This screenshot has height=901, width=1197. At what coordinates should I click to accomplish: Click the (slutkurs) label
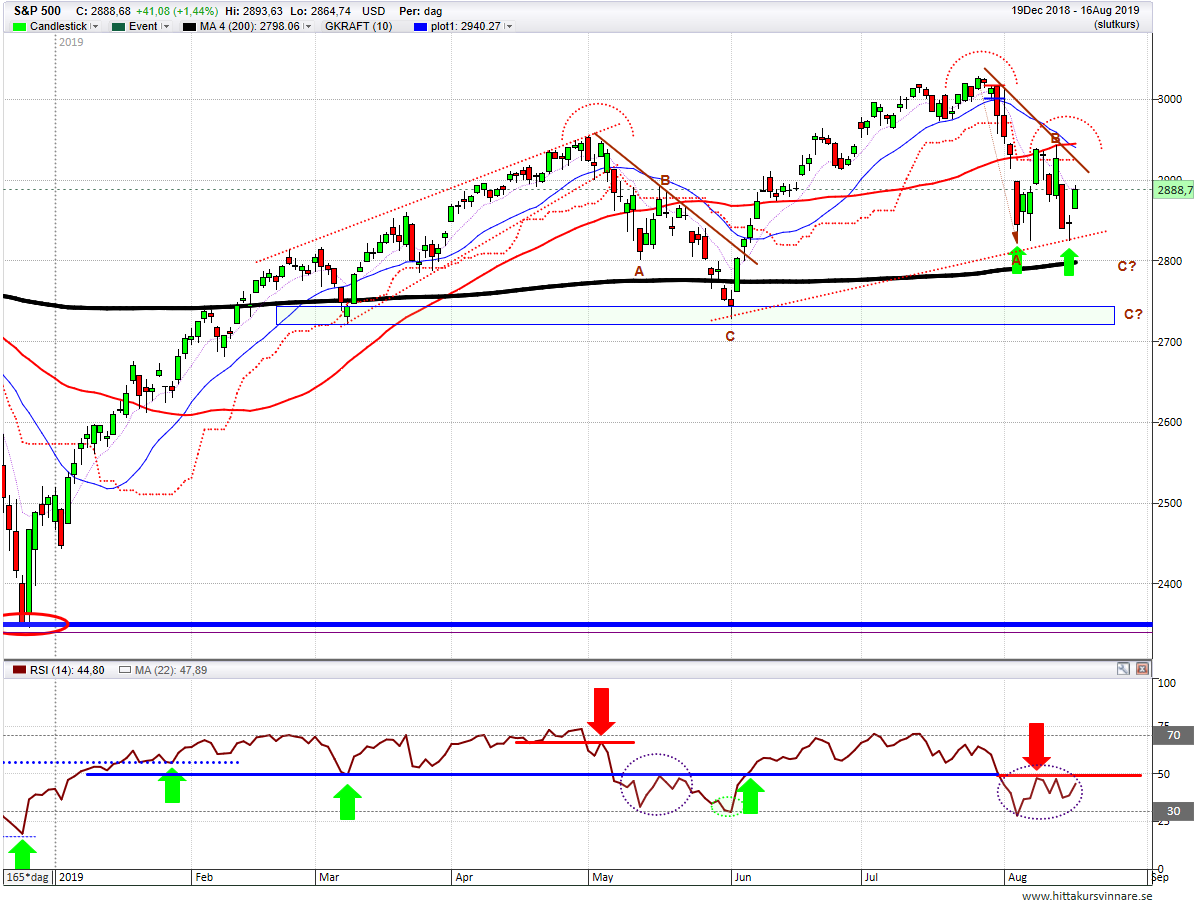(1116, 24)
